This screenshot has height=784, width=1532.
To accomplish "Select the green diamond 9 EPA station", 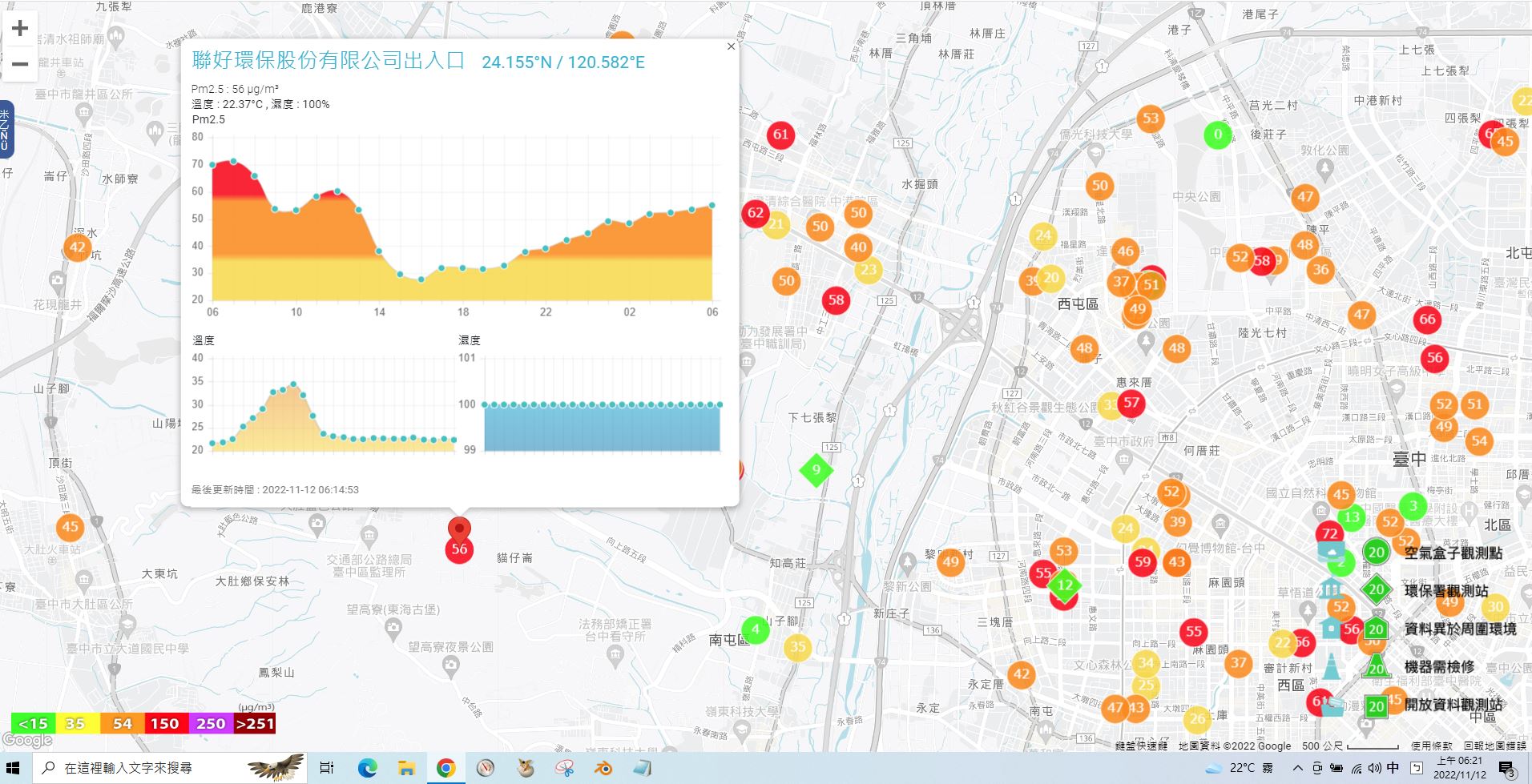I will 816,469.
